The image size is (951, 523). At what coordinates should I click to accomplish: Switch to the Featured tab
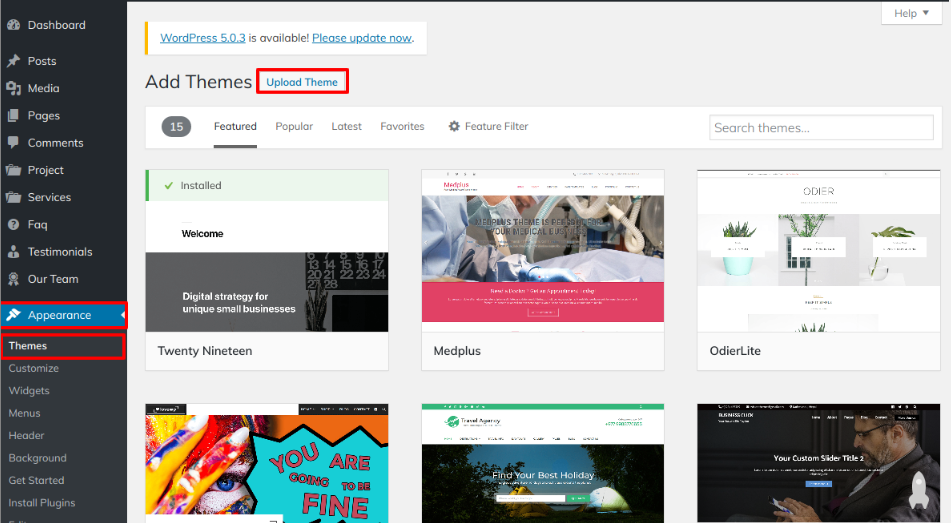click(x=235, y=126)
